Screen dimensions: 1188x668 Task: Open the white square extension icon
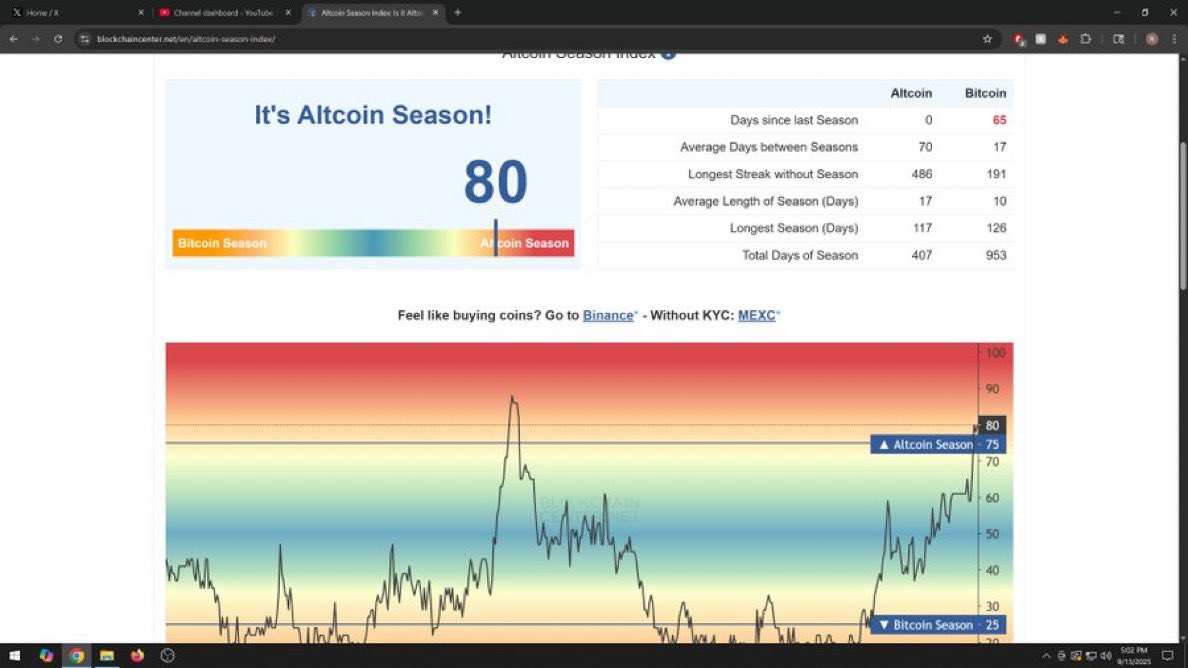click(x=1041, y=39)
